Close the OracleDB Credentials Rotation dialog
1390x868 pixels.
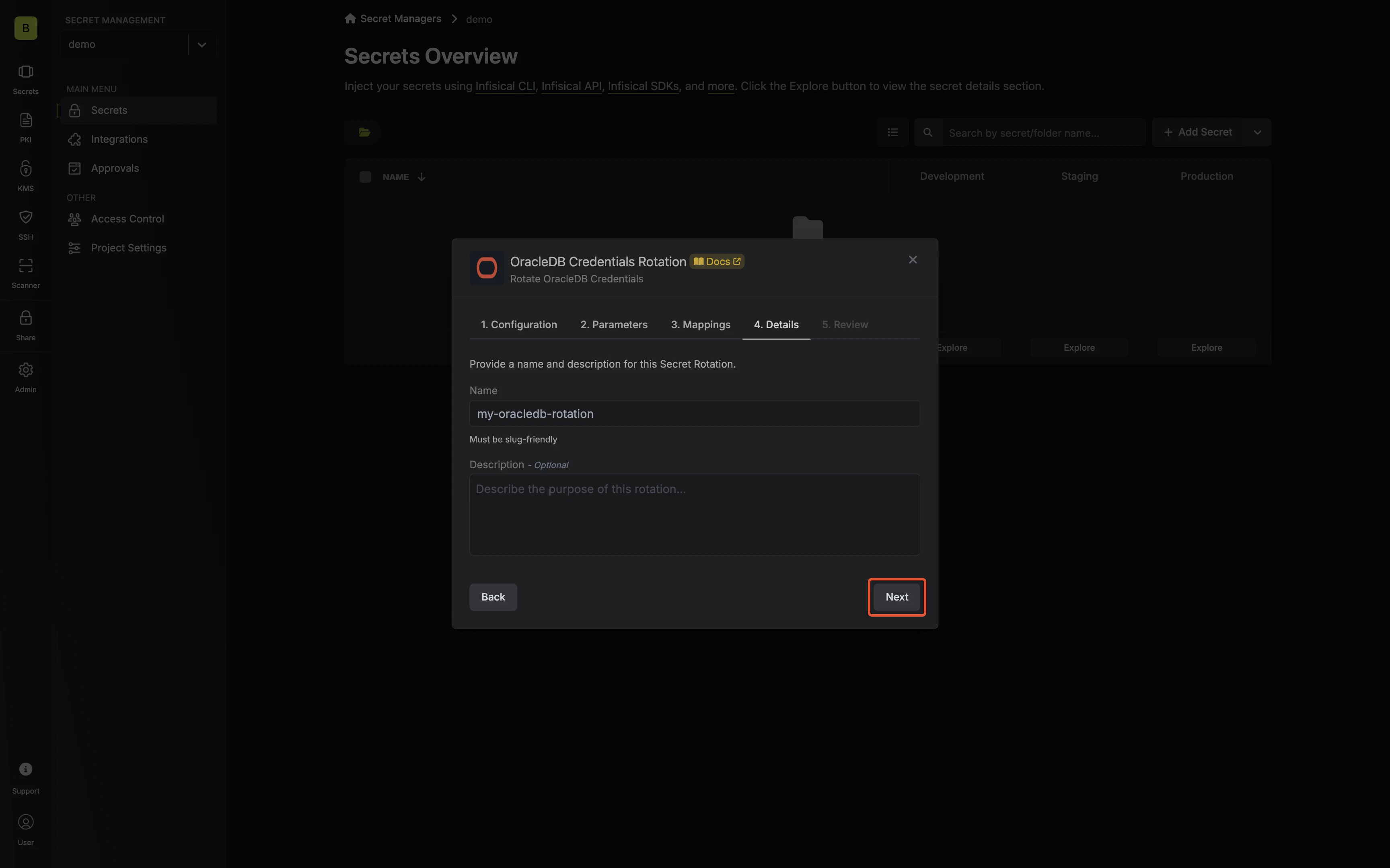[913, 260]
